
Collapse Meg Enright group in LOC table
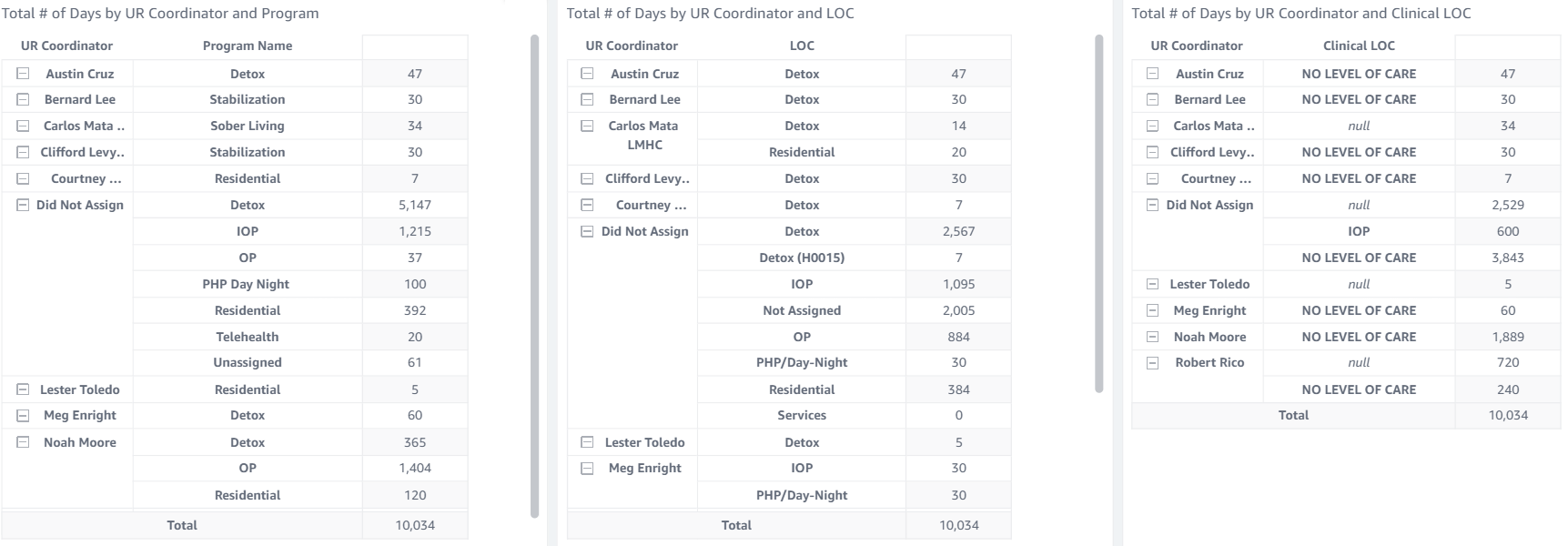pos(588,468)
